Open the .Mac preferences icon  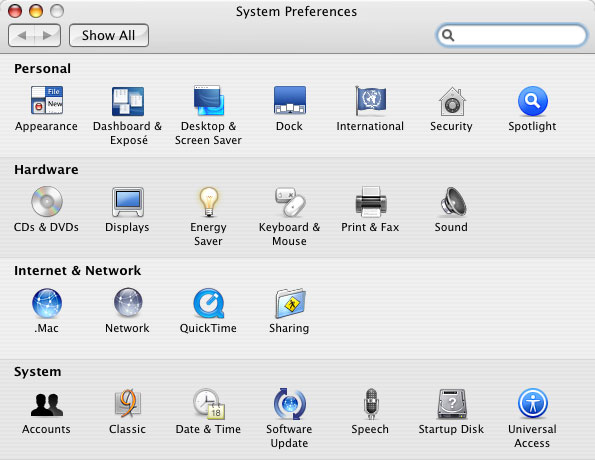(x=47, y=303)
